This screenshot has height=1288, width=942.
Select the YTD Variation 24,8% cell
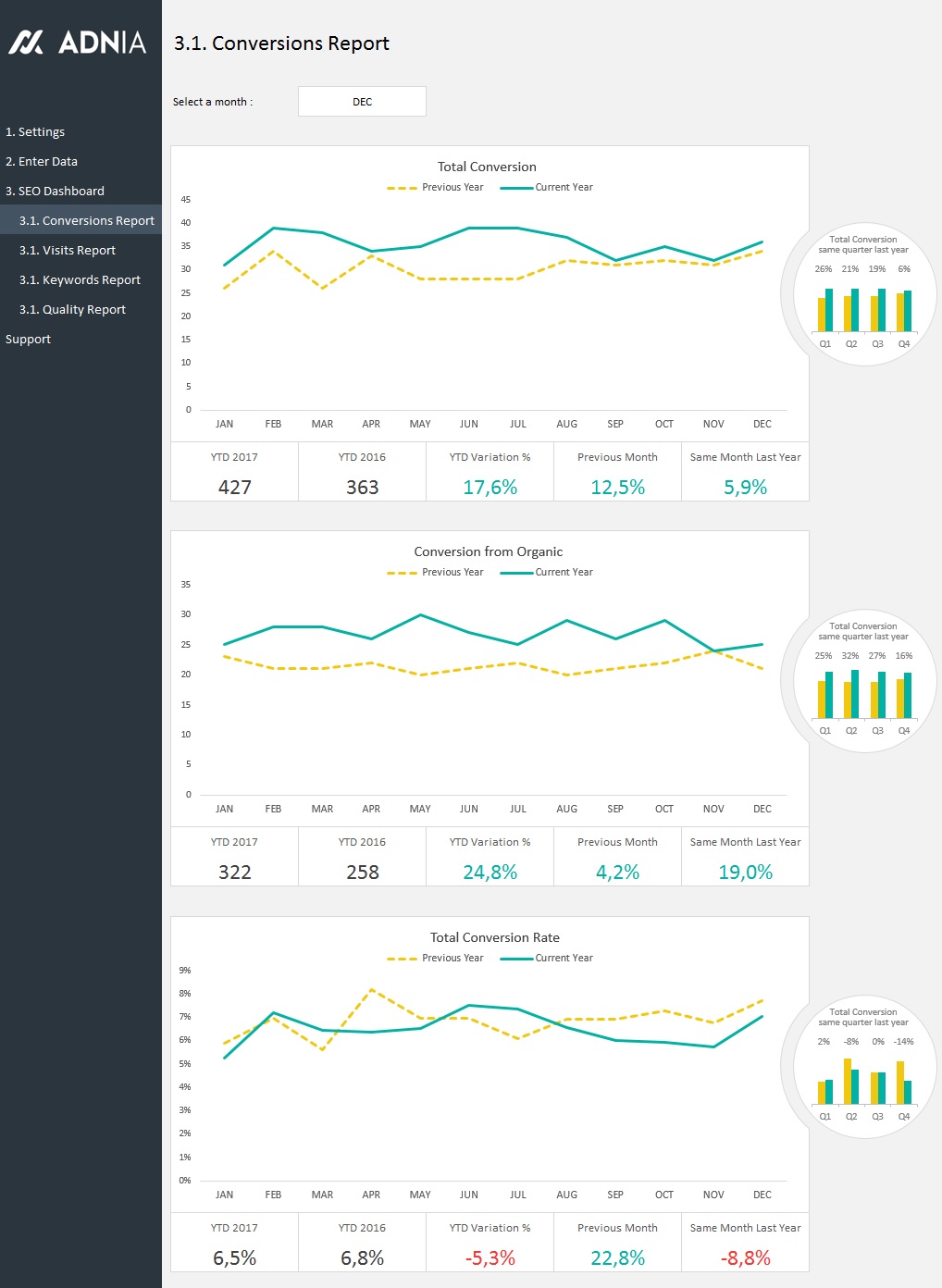click(x=490, y=873)
